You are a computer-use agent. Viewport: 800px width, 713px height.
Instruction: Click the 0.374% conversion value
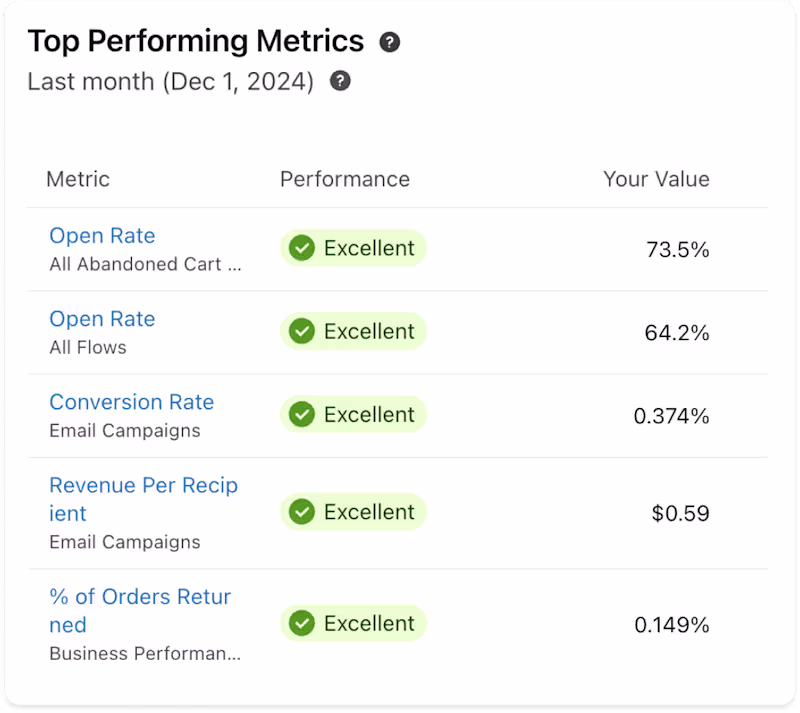click(671, 415)
